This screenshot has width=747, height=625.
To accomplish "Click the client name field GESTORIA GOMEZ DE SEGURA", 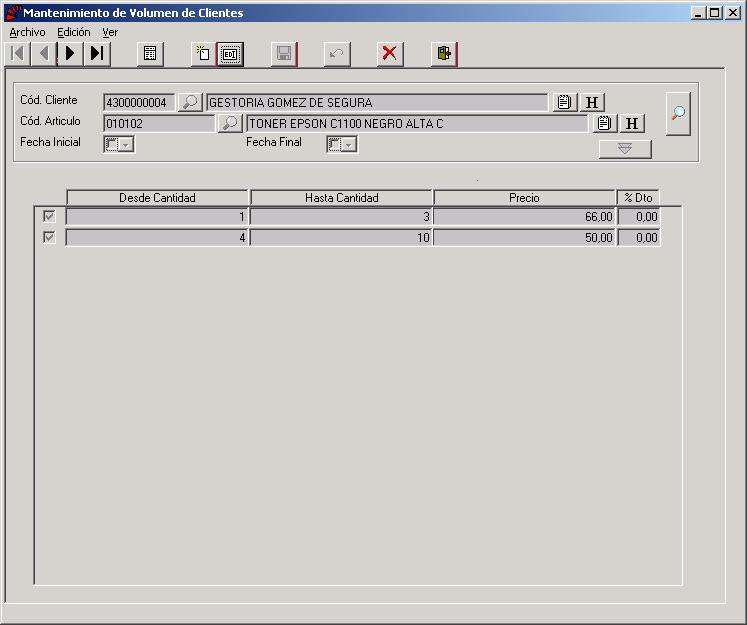I will pos(377,102).
